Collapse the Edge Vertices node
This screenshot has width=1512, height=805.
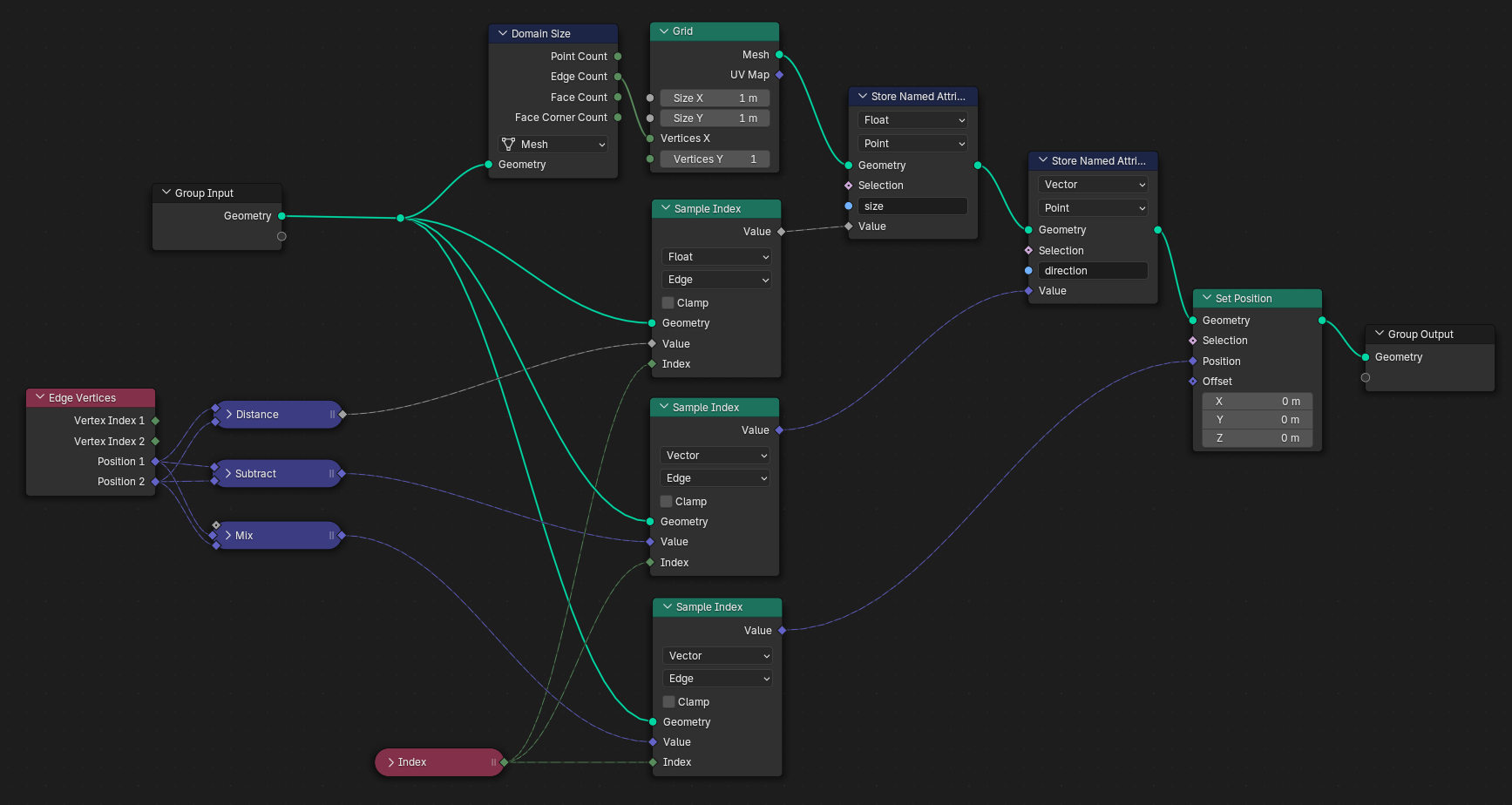click(40, 397)
